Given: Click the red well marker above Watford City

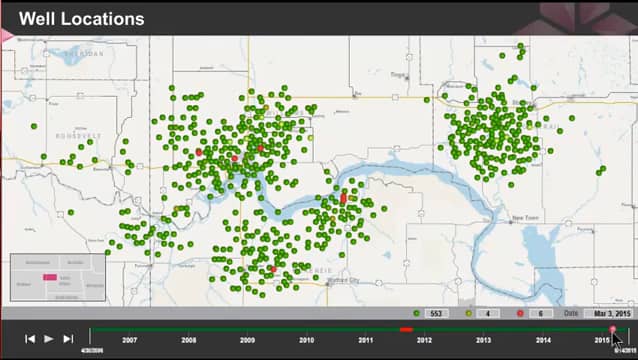Looking at the screenshot, I should [273, 269].
